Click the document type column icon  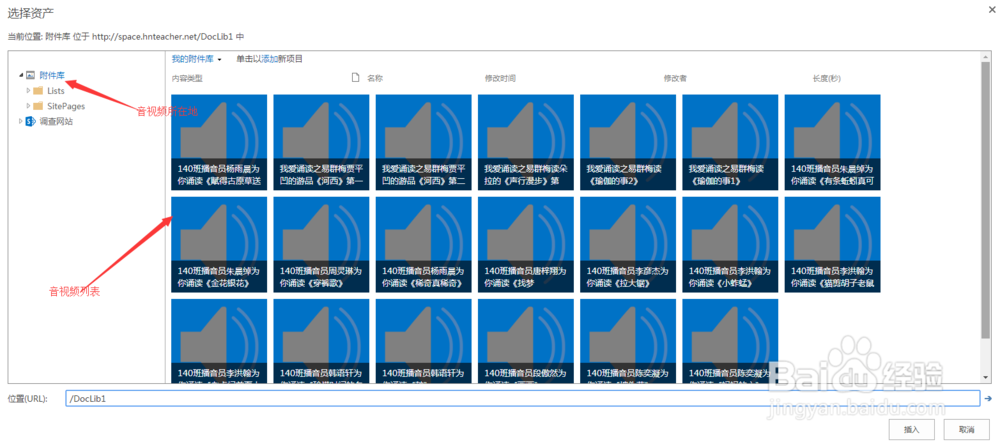[x=357, y=78]
